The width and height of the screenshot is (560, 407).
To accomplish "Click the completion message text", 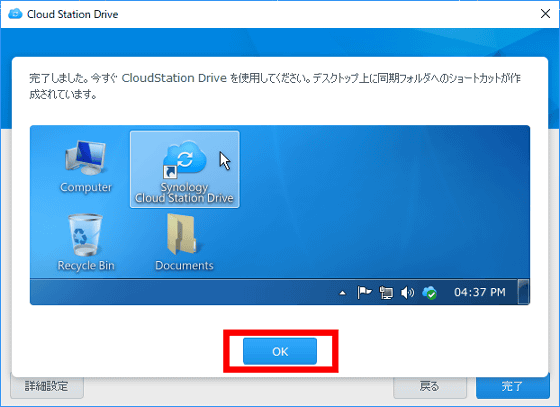I will 275,86.
